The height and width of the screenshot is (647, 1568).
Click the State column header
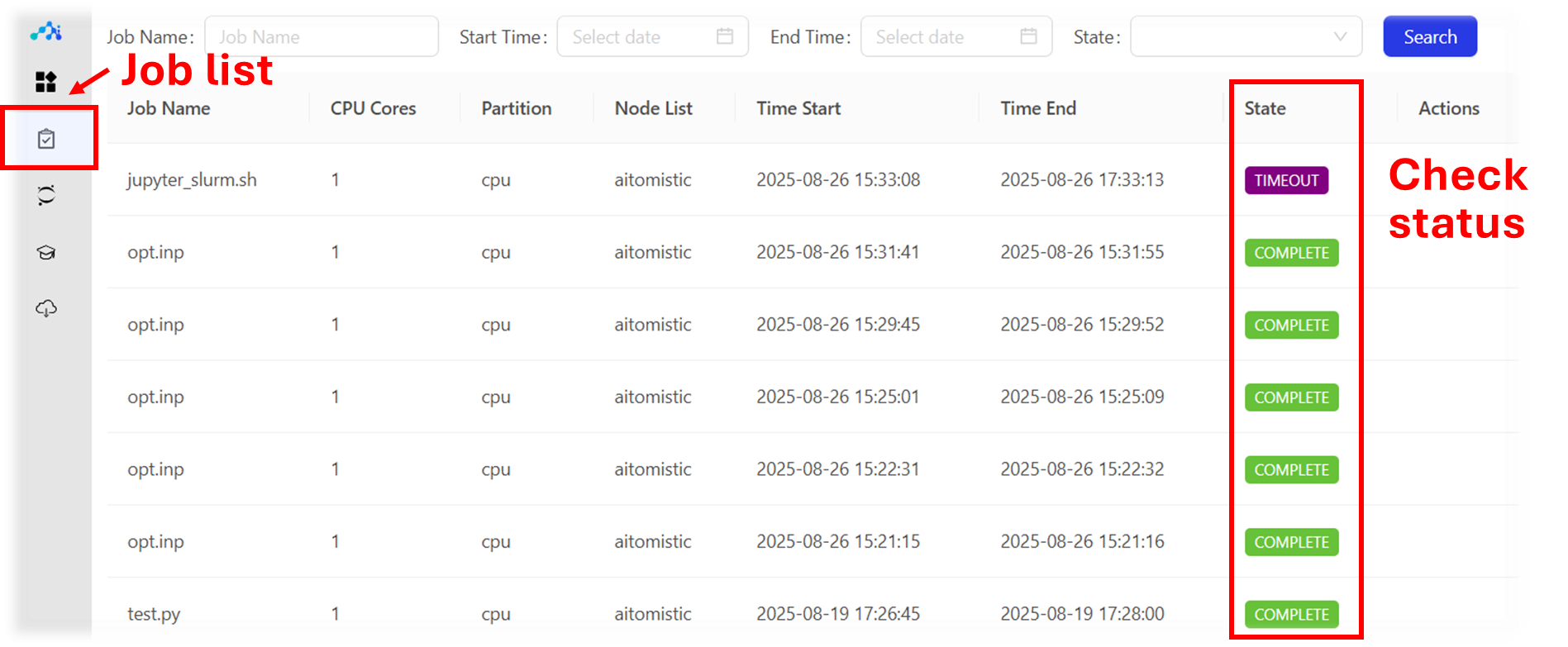(x=1265, y=108)
